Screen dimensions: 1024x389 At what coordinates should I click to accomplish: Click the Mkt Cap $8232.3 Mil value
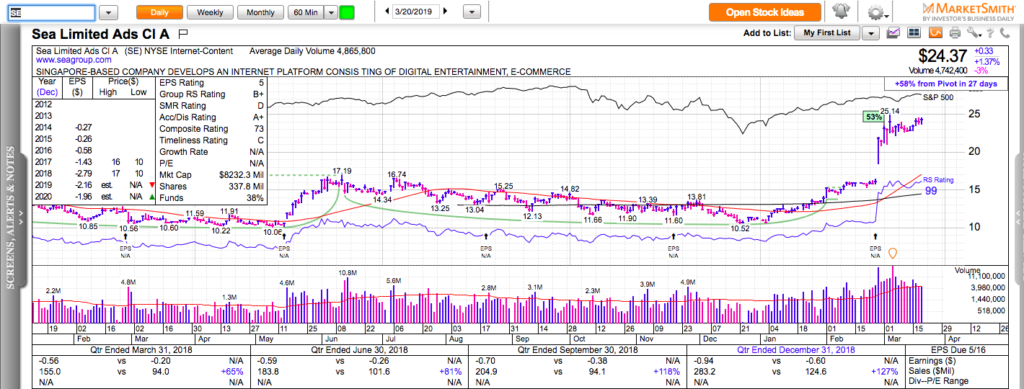point(242,174)
